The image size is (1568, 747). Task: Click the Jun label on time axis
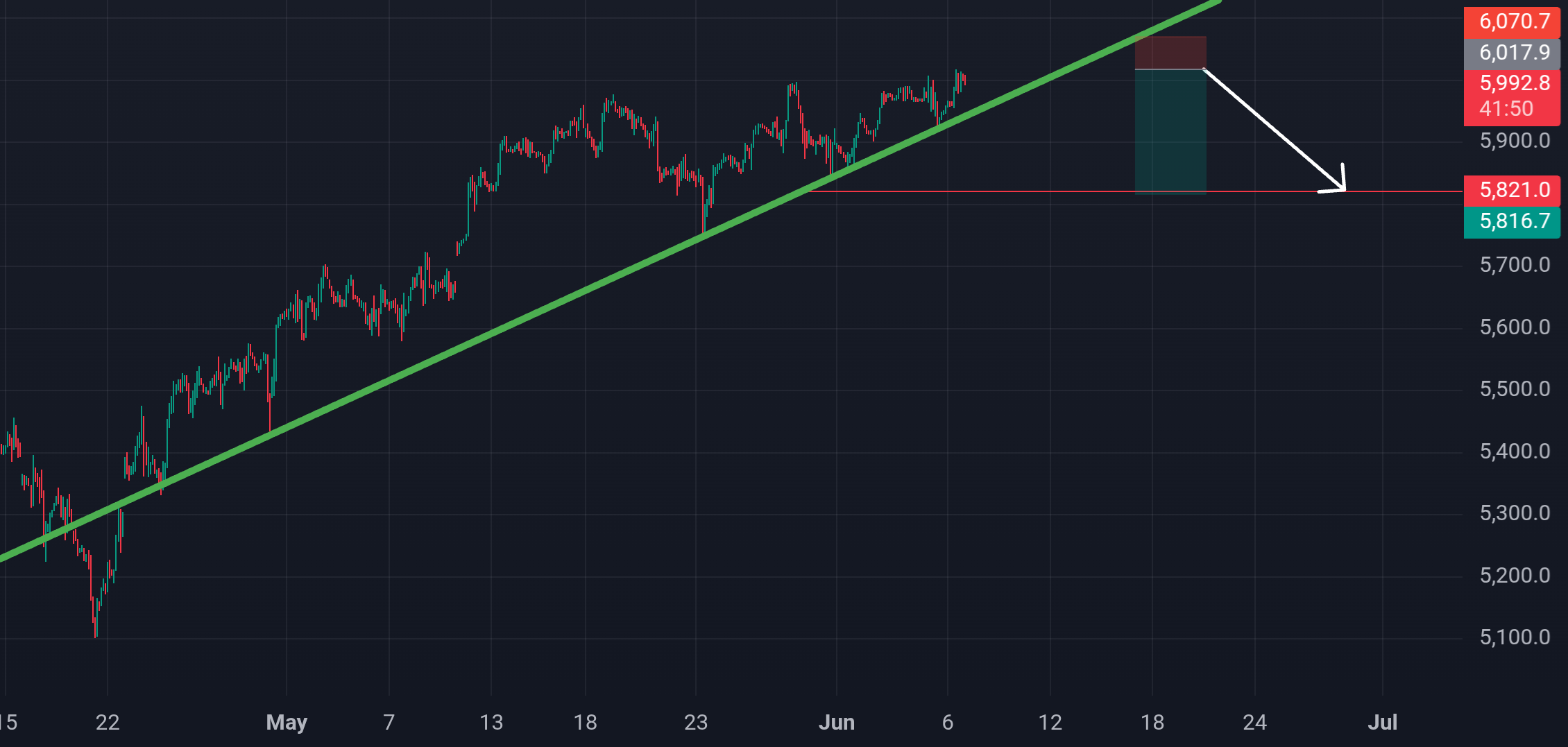click(x=837, y=723)
